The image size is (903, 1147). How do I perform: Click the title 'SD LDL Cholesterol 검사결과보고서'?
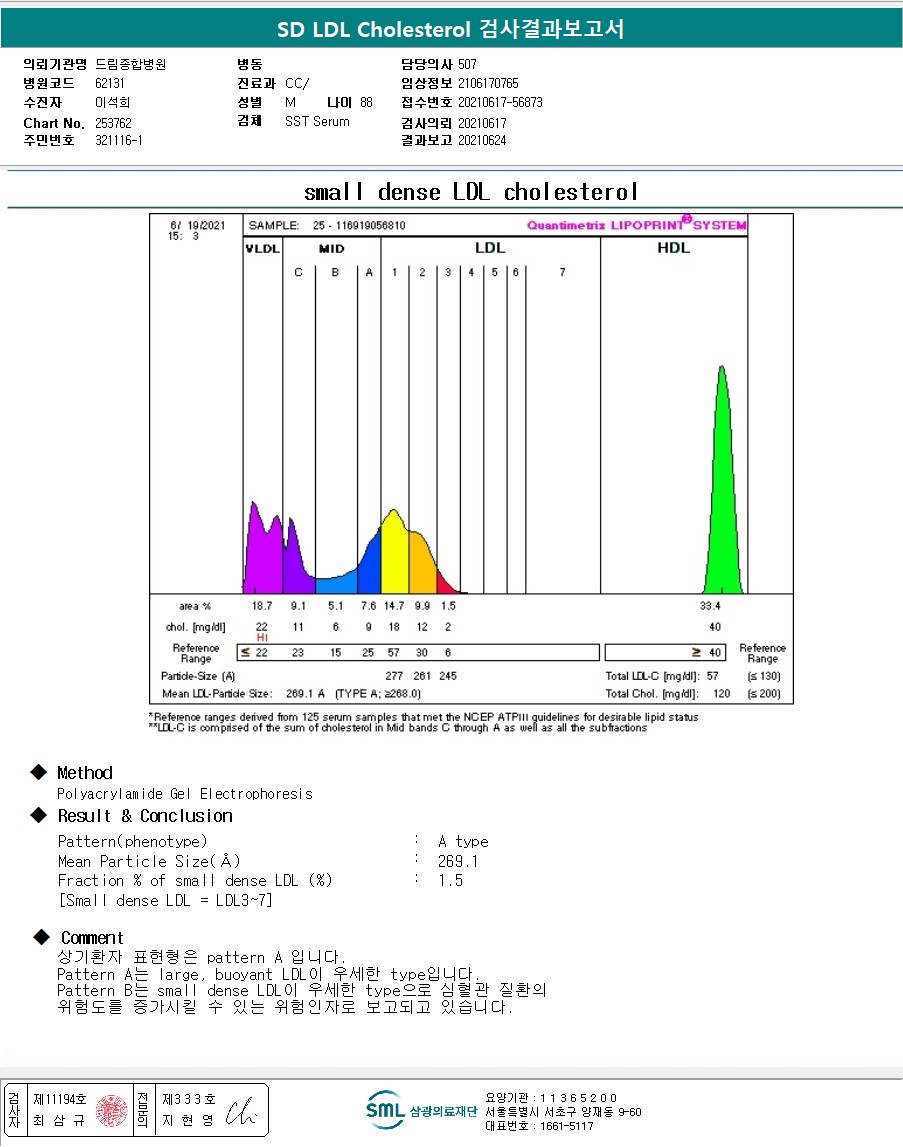pos(451,29)
